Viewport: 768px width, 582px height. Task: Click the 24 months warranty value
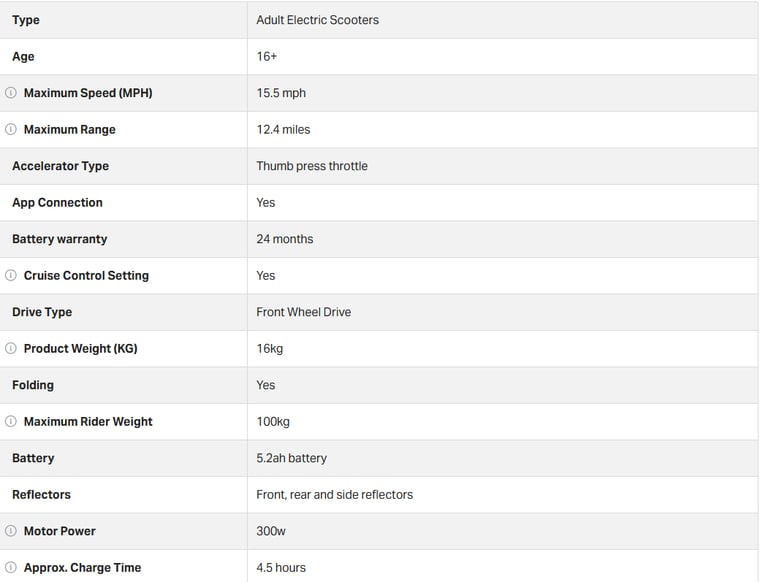(285, 239)
